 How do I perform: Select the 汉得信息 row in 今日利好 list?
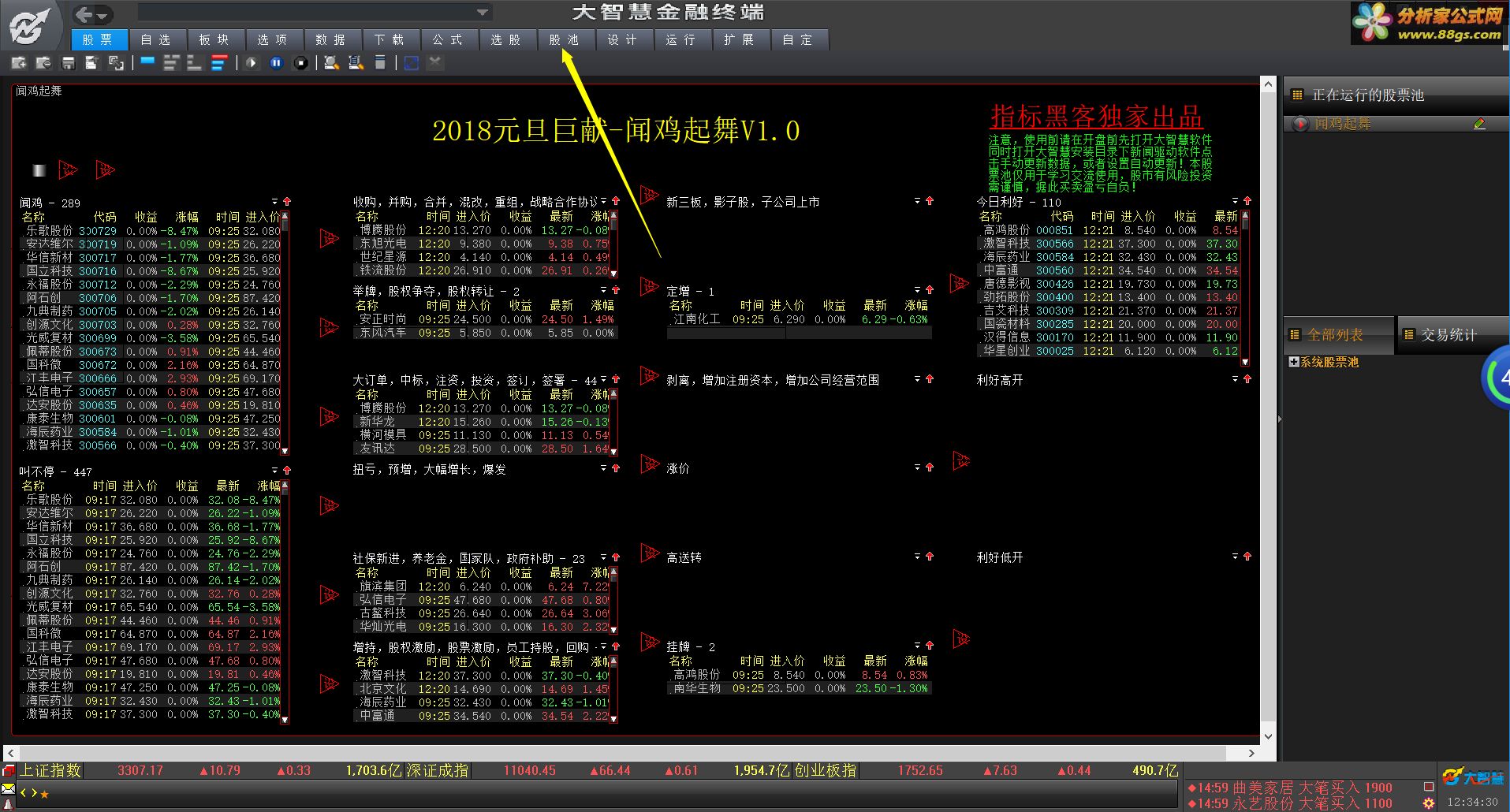point(1109,337)
